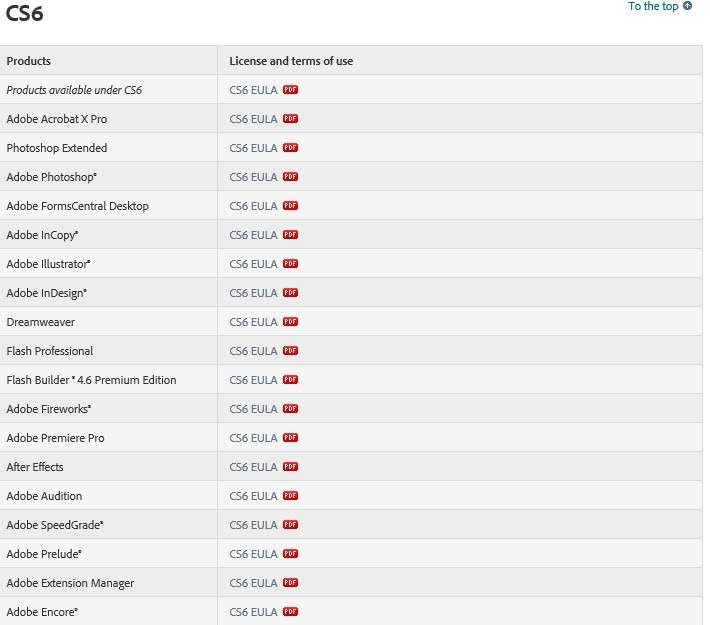The image size is (710, 625).
Task: Open CS6 EULA link for Adobe SpeedGrade
Action: 253,525
